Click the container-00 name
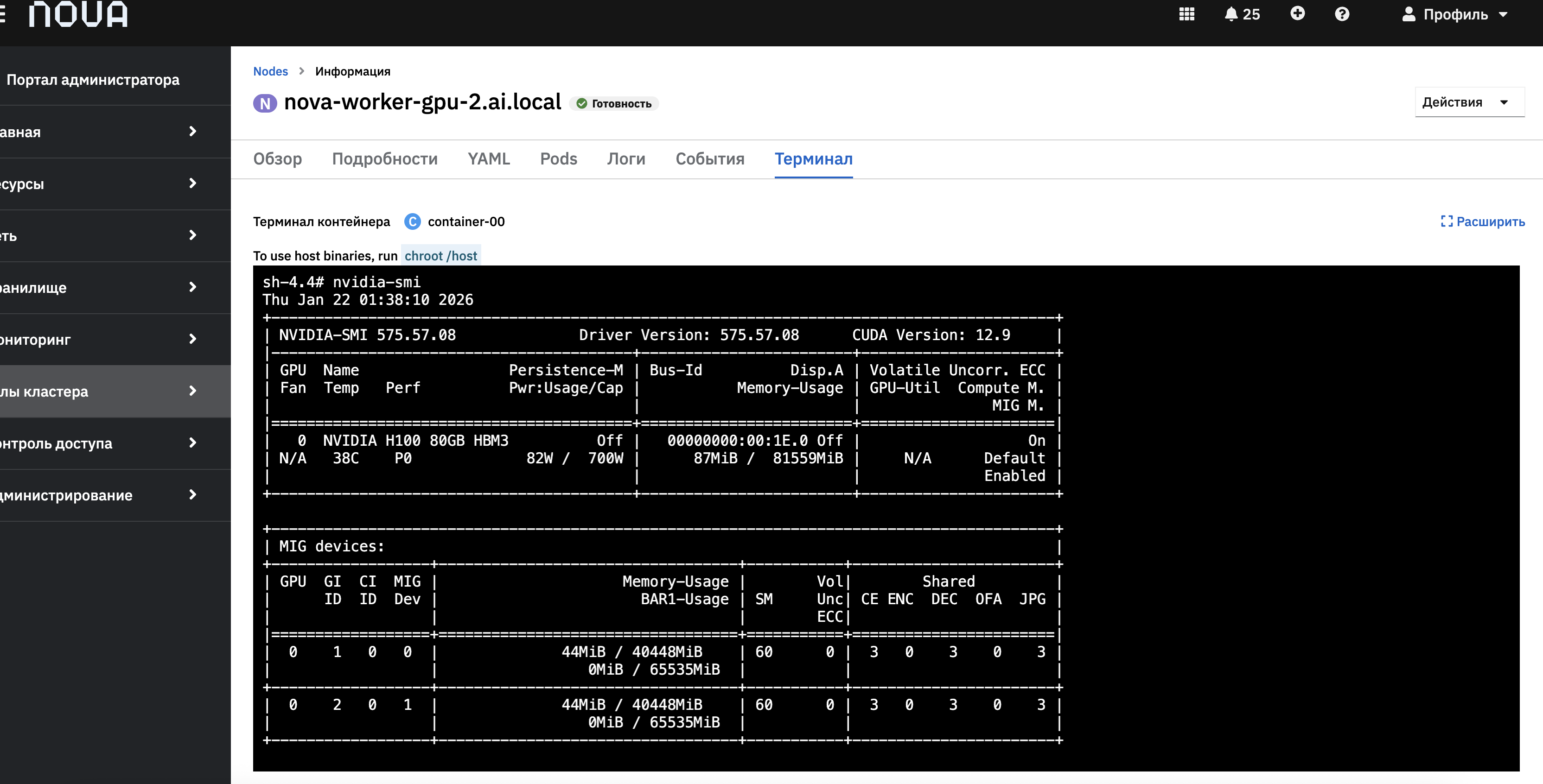Image resolution: width=1543 pixels, height=784 pixels. click(x=466, y=221)
